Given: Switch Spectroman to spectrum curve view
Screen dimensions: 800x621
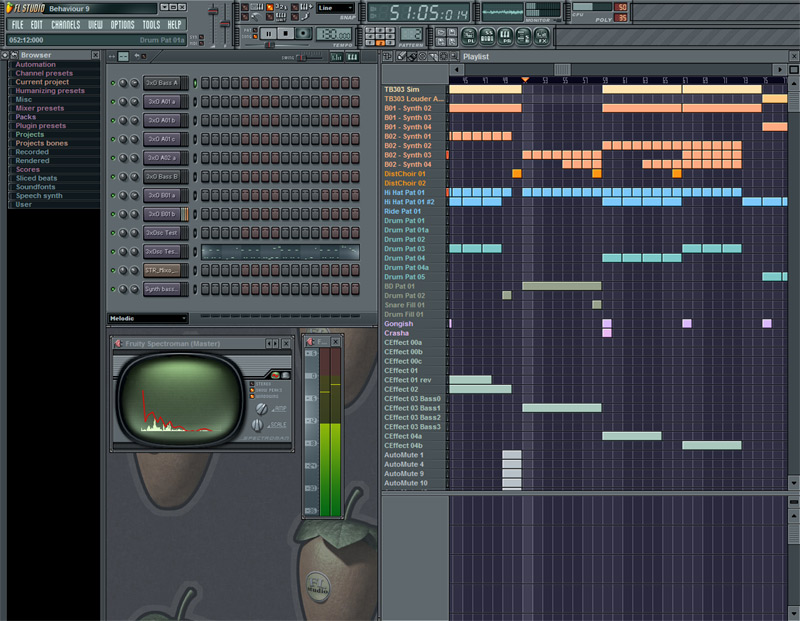Looking at the screenshot, I should click(276, 375).
